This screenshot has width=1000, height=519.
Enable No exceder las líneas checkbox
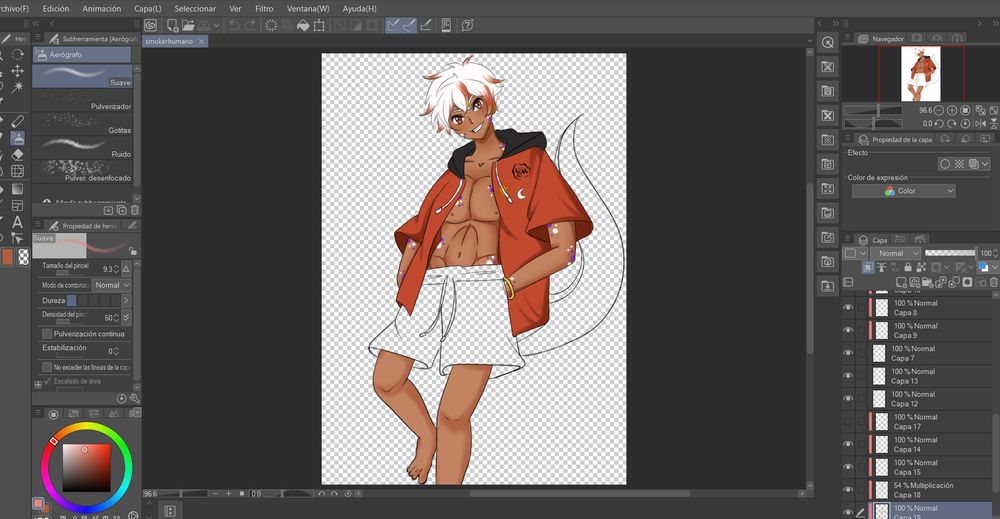click(x=47, y=367)
